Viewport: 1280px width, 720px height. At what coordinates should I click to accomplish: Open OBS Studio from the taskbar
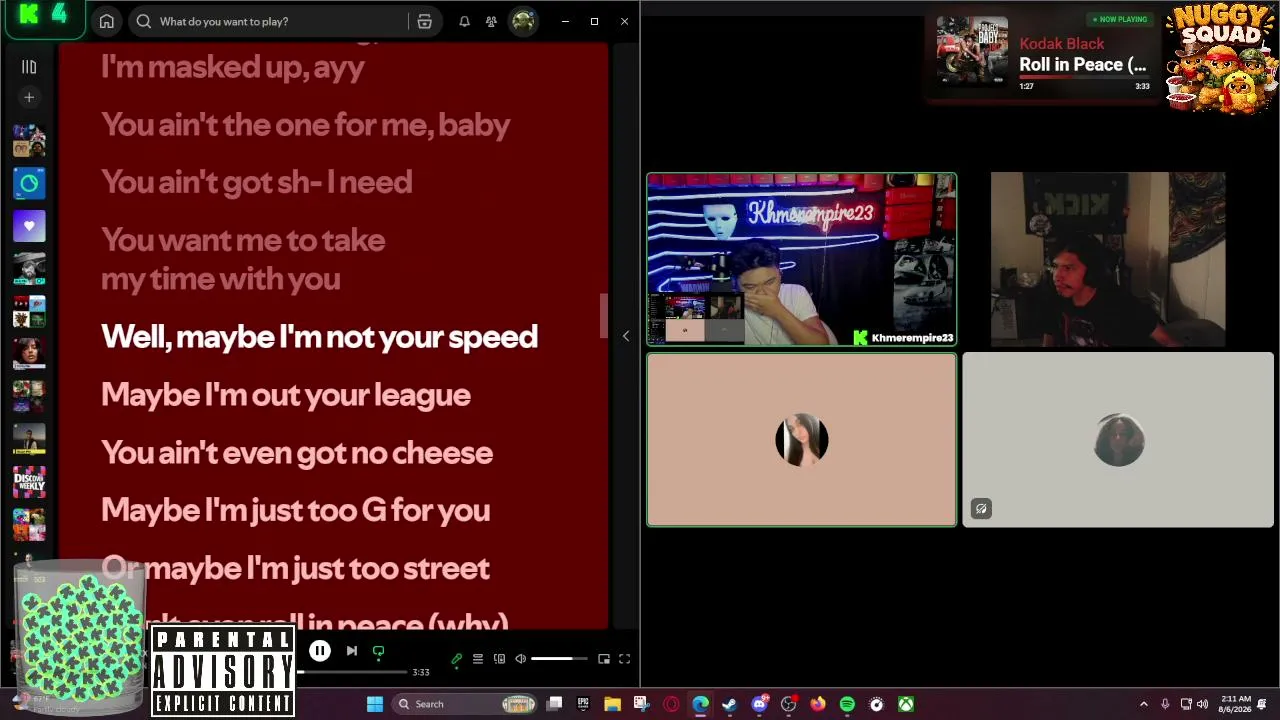[788, 704]
